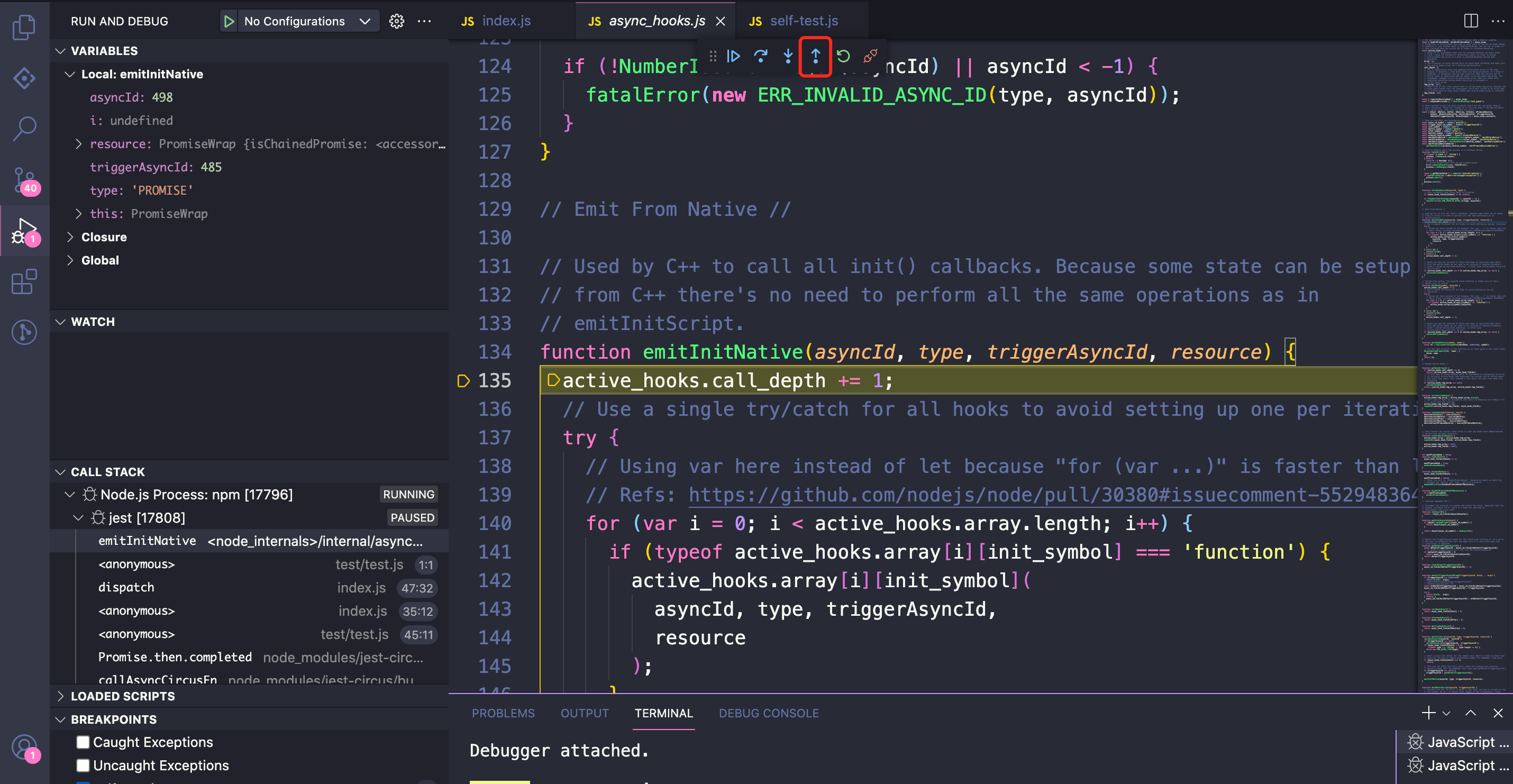Screen dimensions: 1513x784
Task: Open the PROBLEMS panel tab
Action: (x=503, y=713)
